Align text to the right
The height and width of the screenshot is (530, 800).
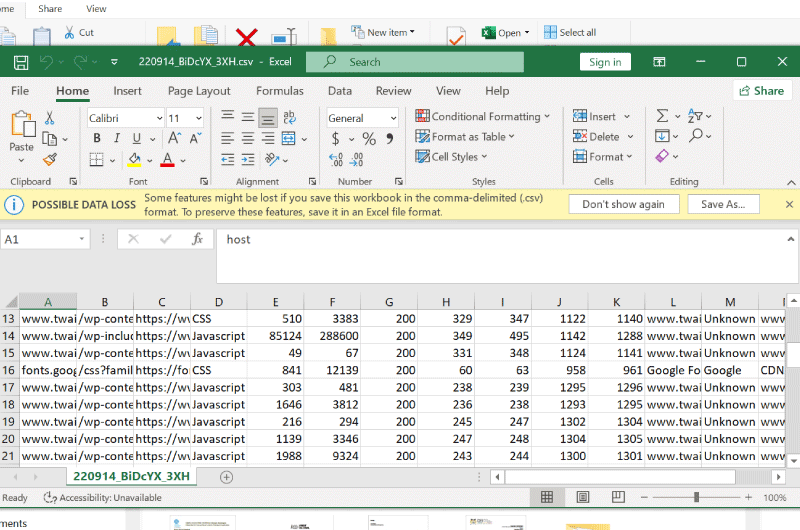(x=268, y=138)
